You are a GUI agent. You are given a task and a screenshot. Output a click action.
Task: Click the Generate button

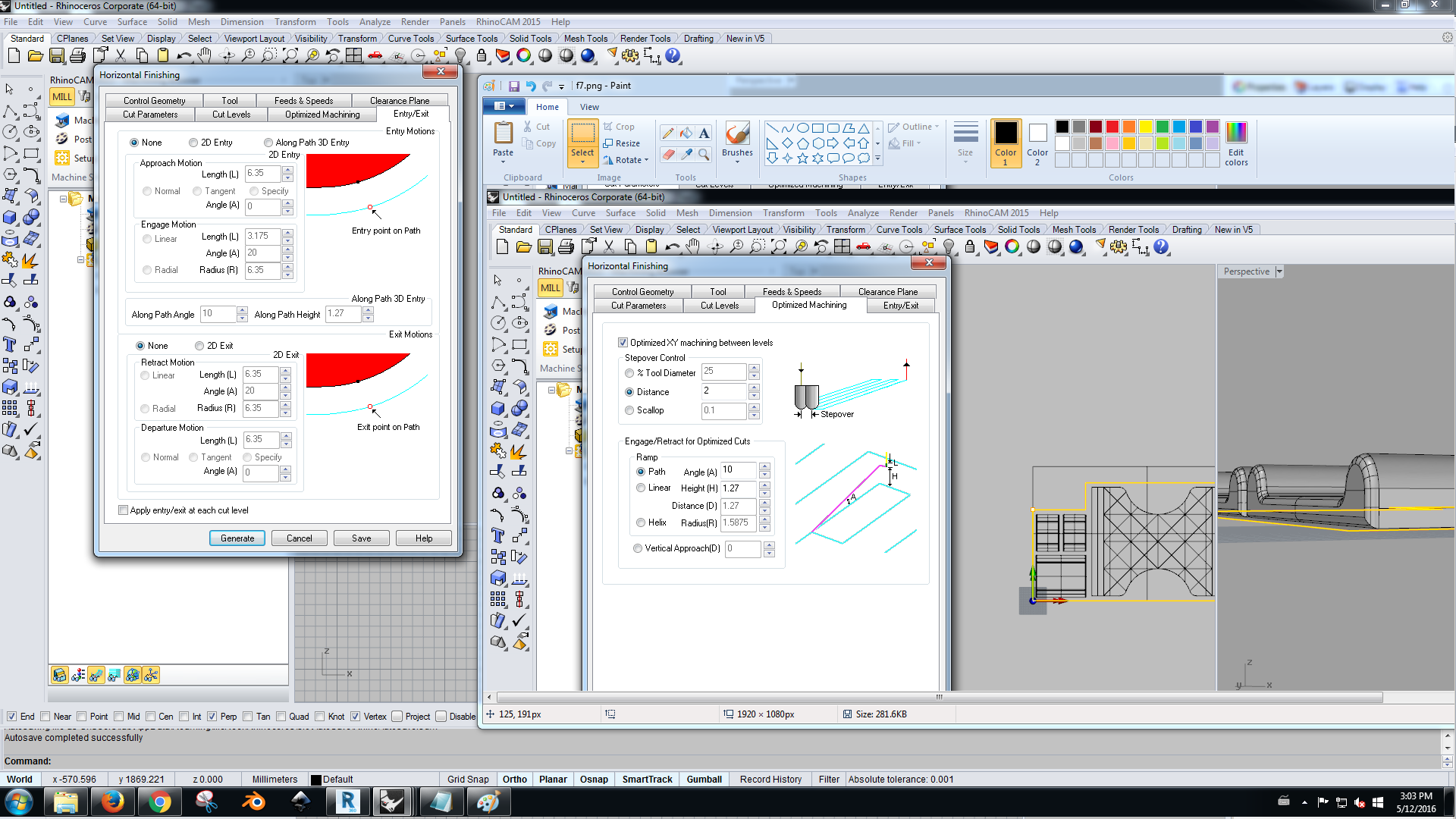point(237,538)
